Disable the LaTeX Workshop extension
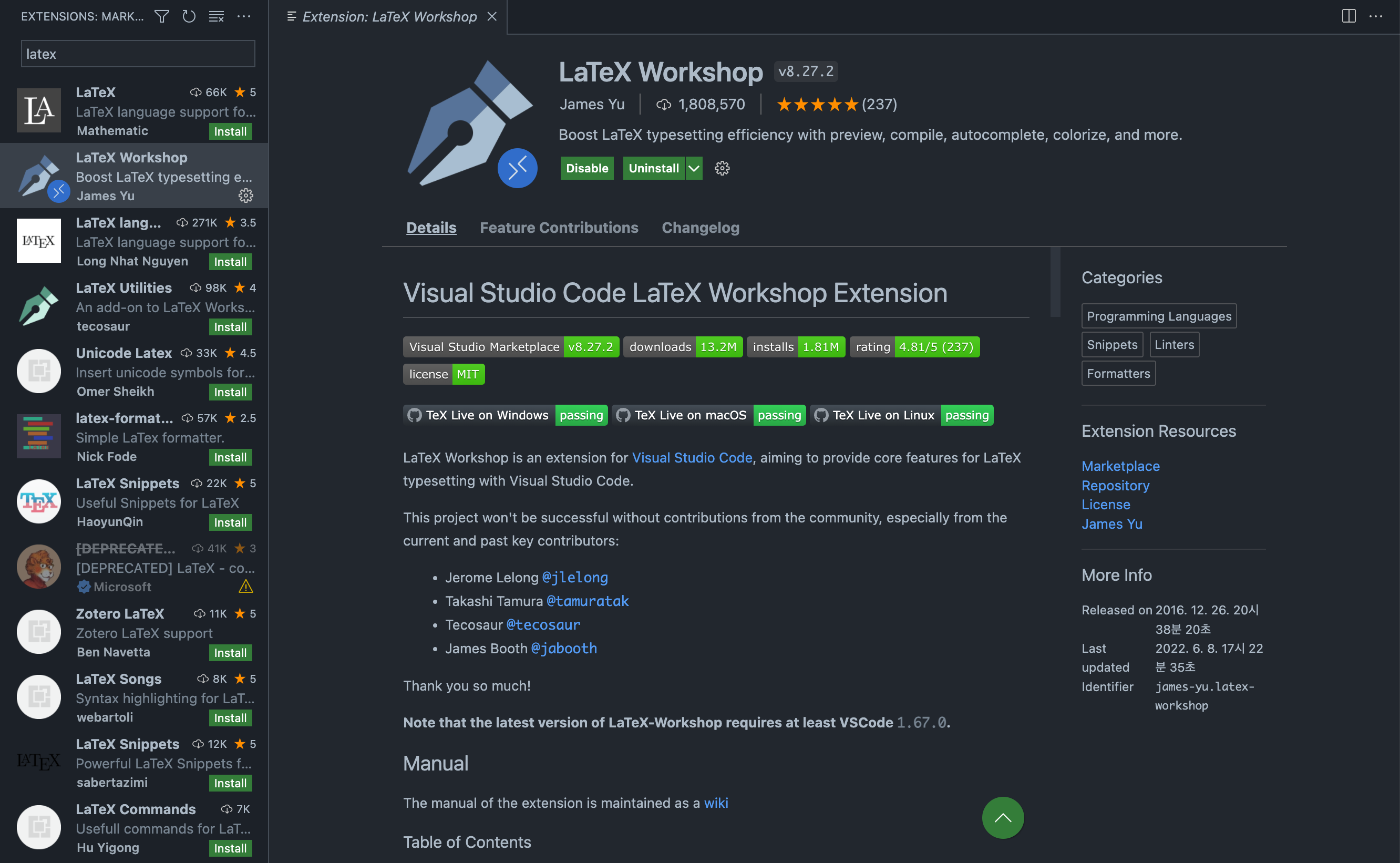This screenshot has height=863, width=1400. point(586,168)
